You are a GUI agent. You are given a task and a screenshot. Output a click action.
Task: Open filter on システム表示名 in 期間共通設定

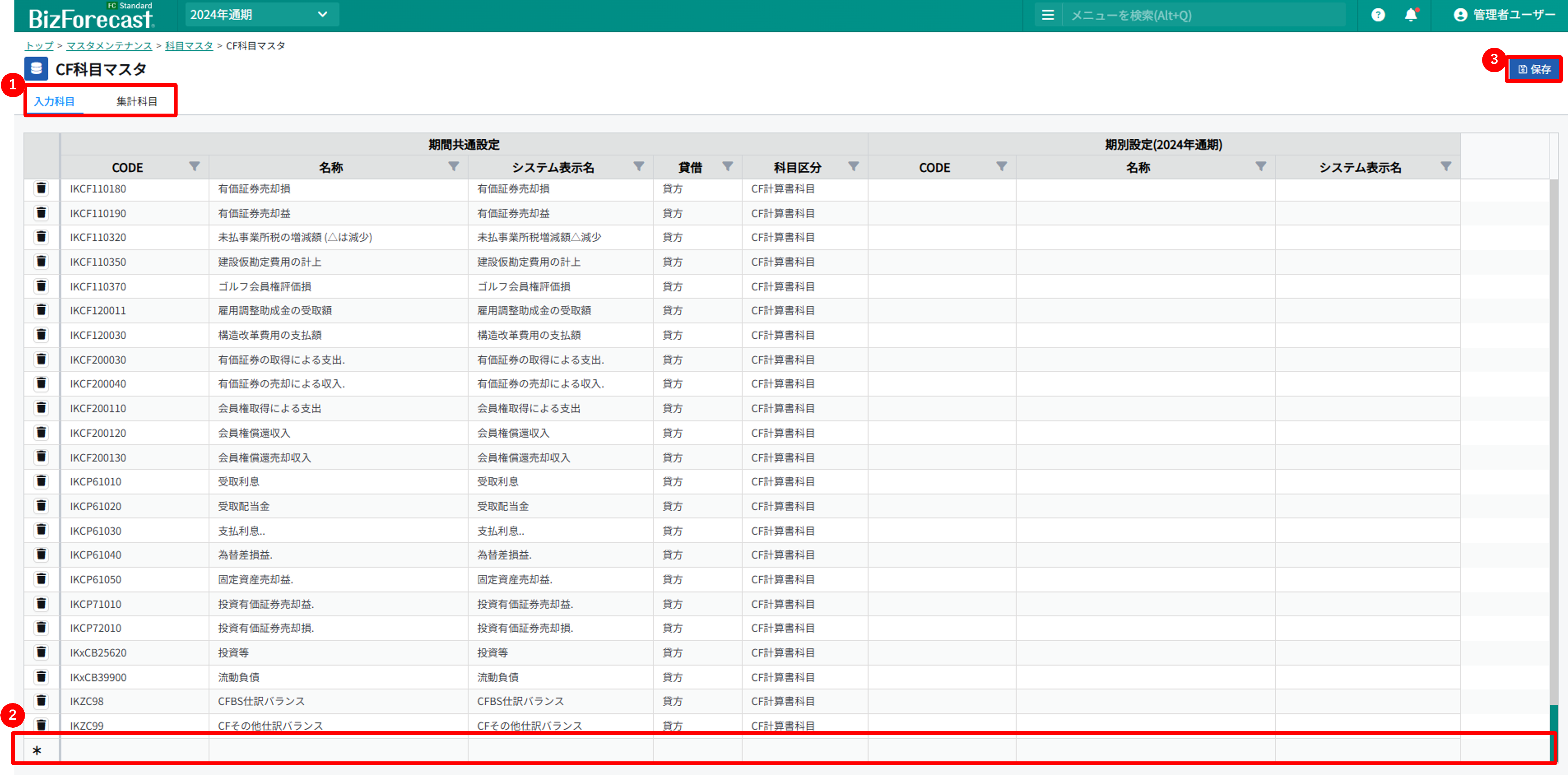click(638, 166)
